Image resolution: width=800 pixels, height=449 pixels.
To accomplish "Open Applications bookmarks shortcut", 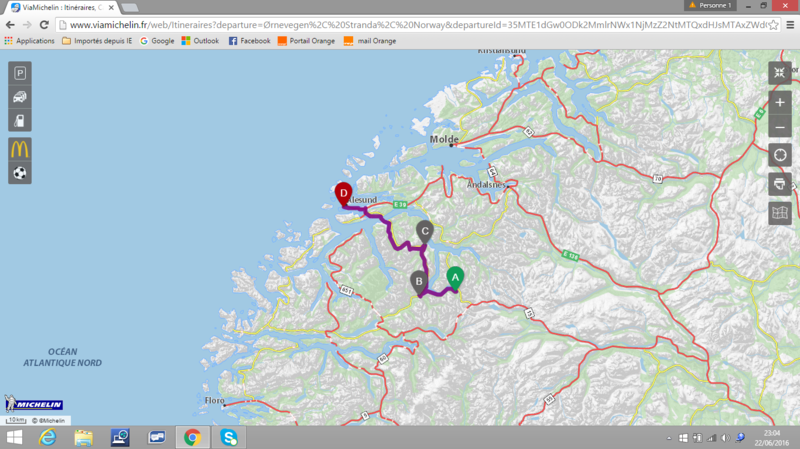I will click(x=30, y=41).
